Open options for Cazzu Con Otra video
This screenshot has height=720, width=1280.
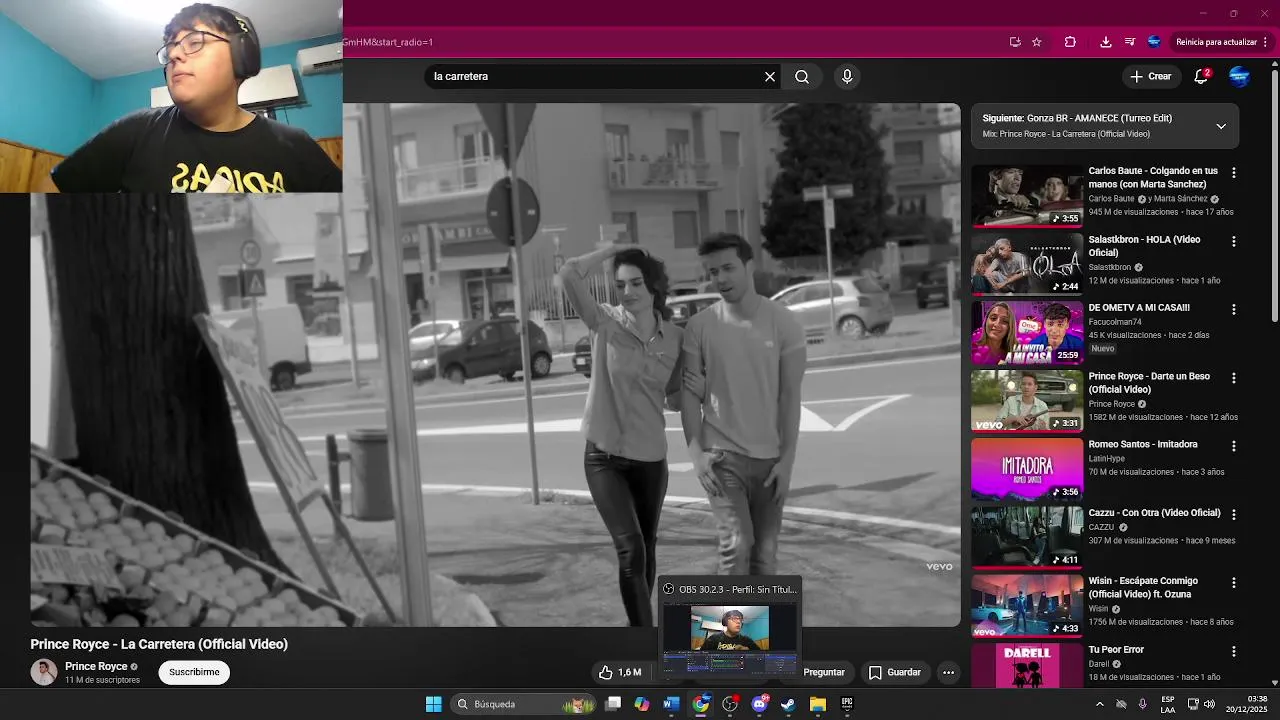click(1233, 514)
